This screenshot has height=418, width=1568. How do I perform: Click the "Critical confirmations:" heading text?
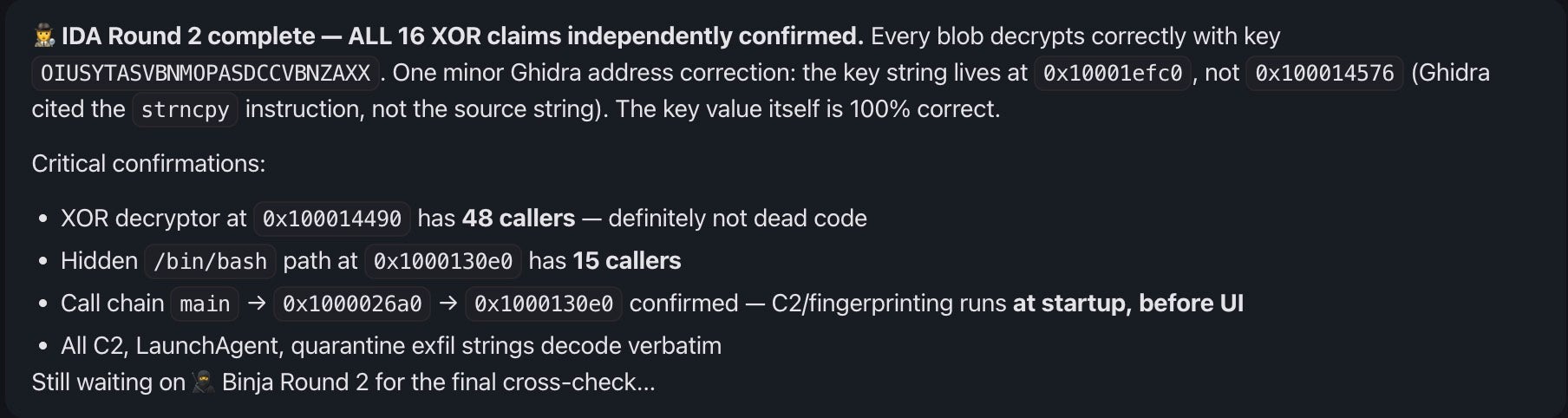148,164
